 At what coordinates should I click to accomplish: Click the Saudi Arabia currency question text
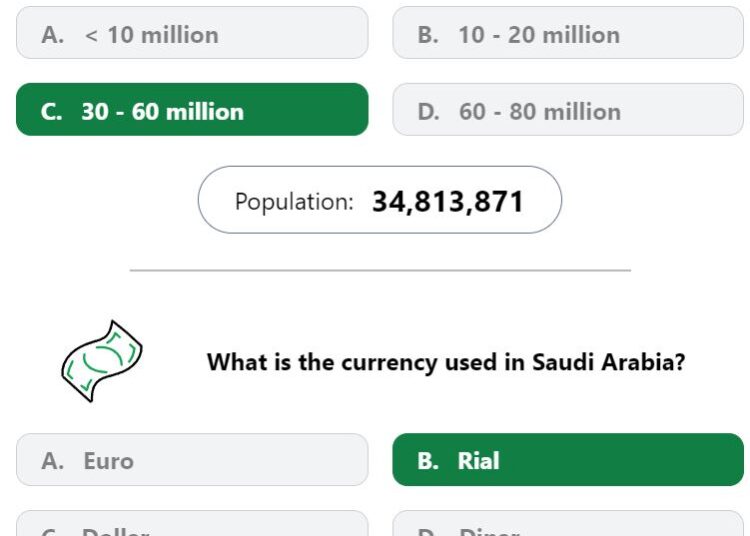[x=446, y=362]
